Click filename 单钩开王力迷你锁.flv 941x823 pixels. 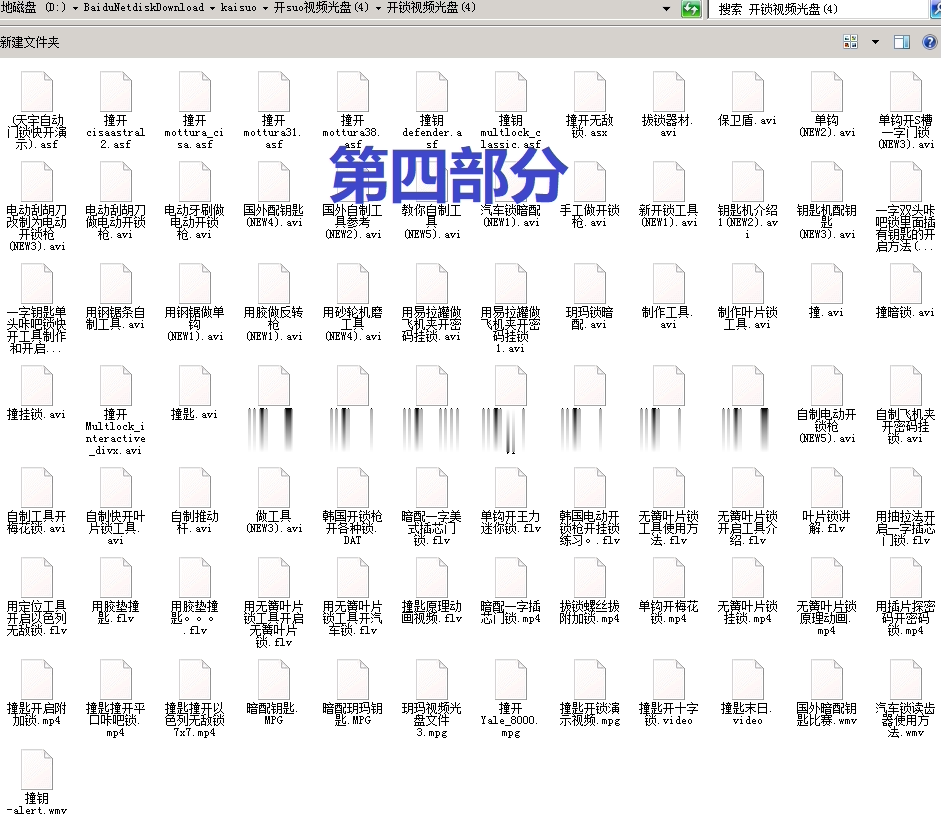(x=511, y=522)
